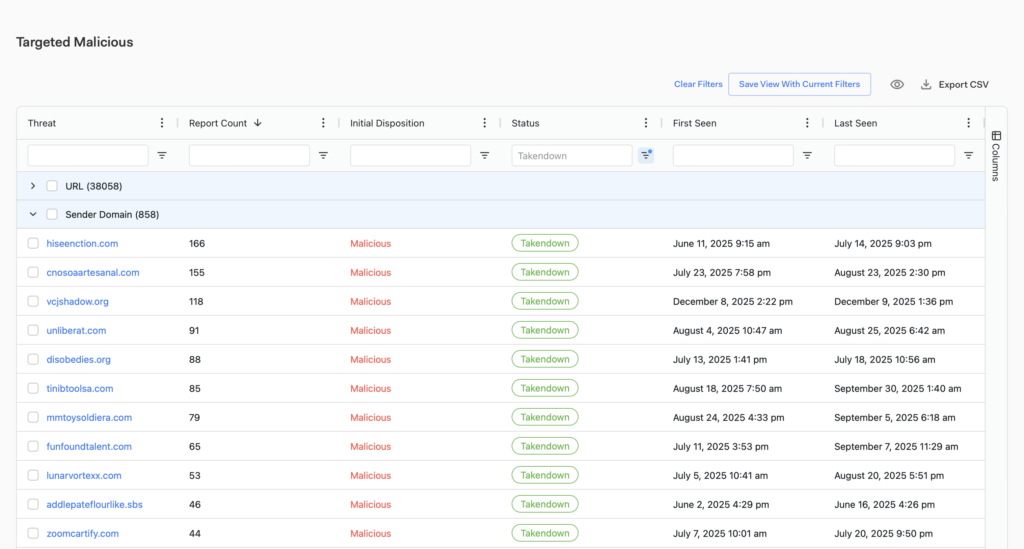
Task: Click Threat column filter icon
Action: pyautogui.click(x=162, y=155)
